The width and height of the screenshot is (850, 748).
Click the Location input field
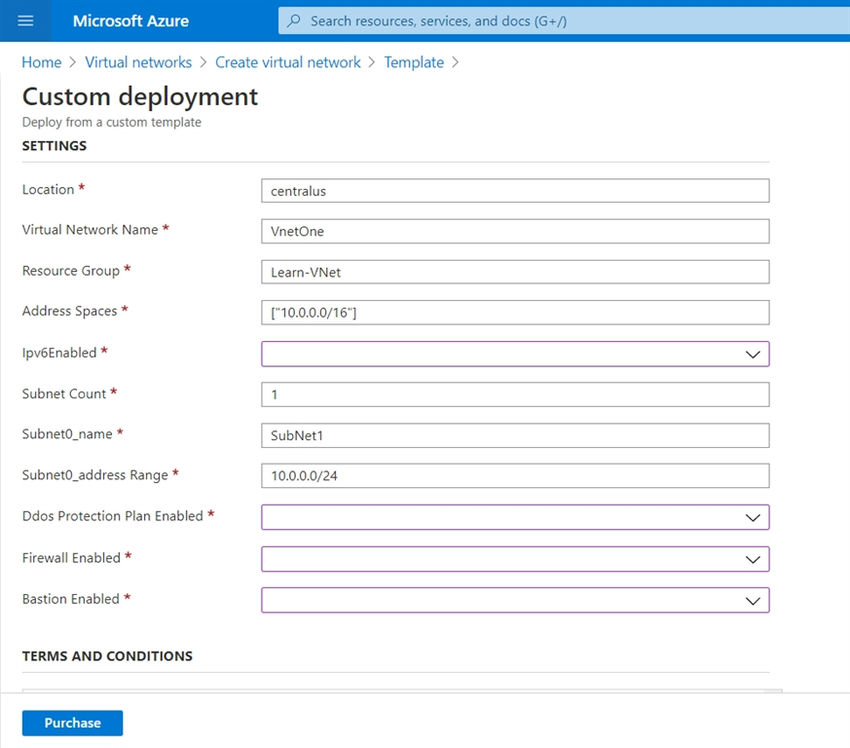(x=515, y=190)
